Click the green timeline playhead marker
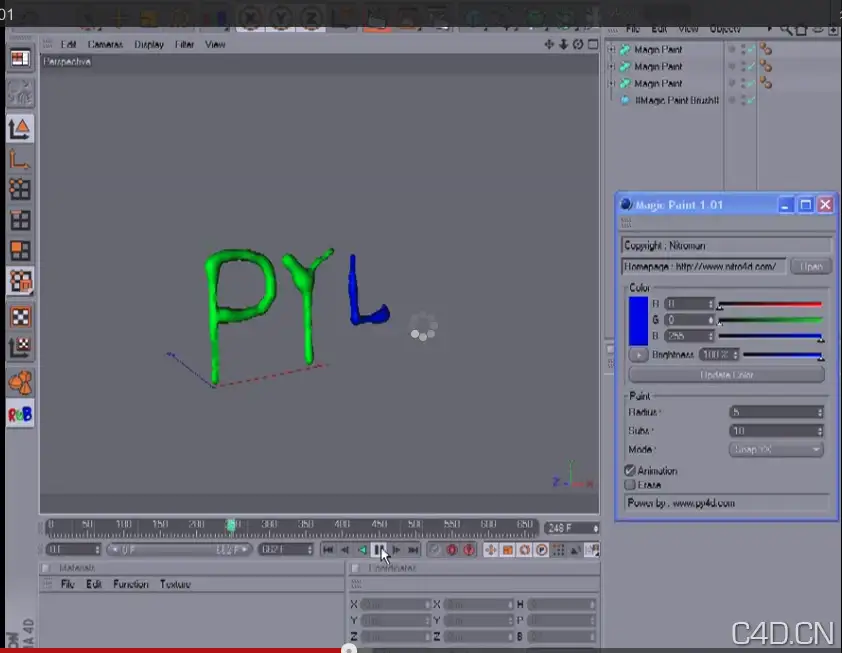Viewport: 842px width, 653px height. [x=231, y=525]
